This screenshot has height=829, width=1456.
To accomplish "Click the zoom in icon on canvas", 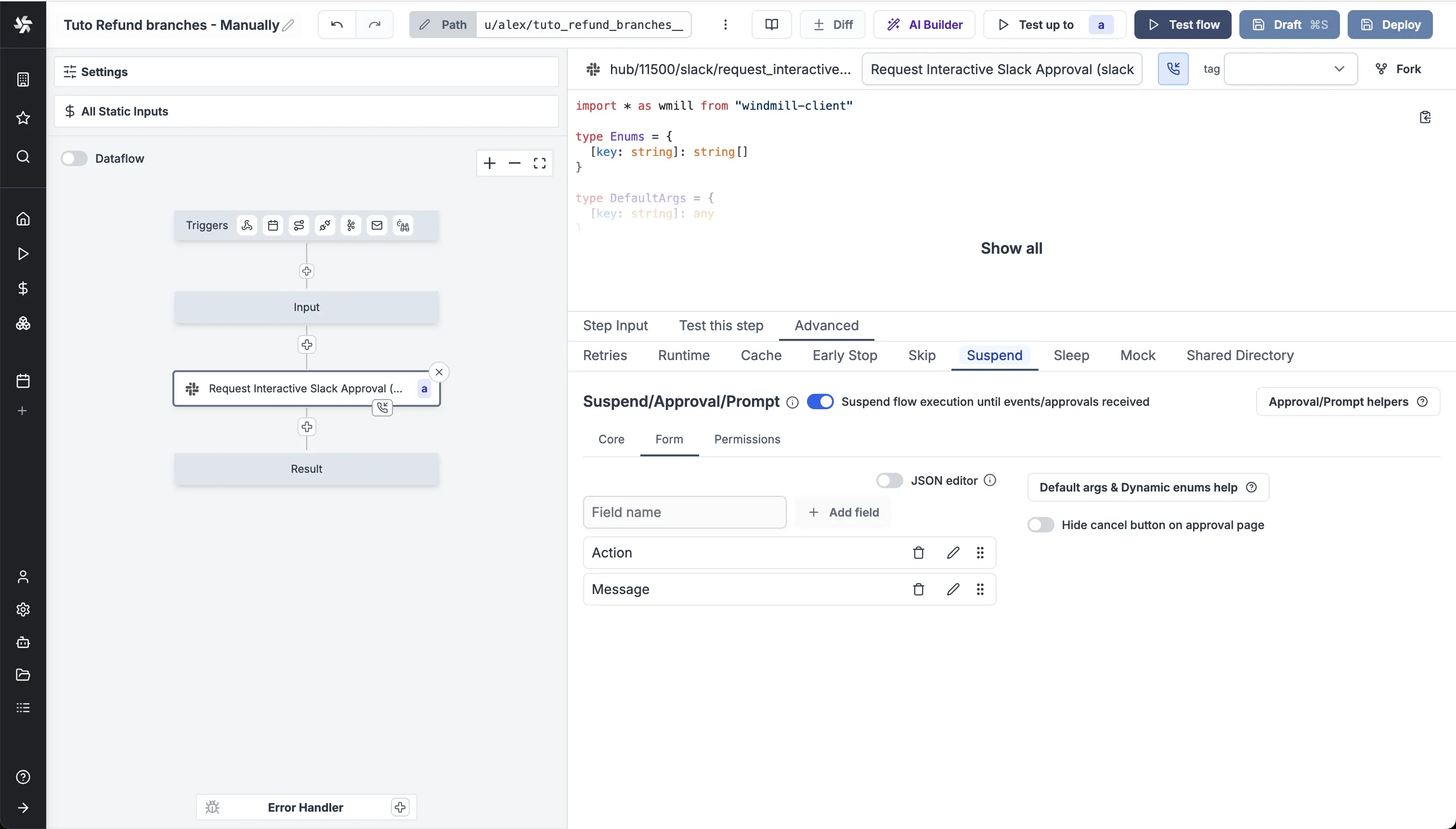I will click(x=489, y=163).
